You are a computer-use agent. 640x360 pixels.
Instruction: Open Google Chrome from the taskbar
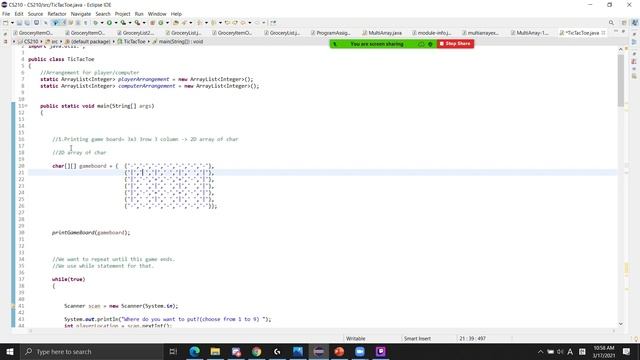(256, 351)
